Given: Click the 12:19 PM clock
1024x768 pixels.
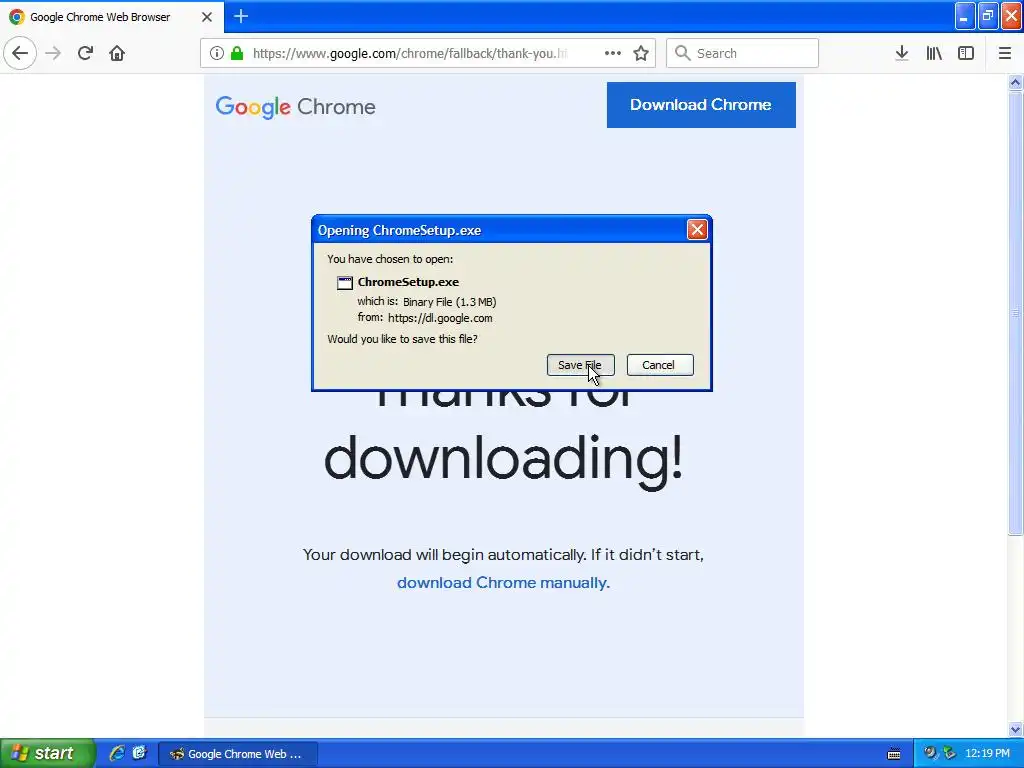Looking at the screenshot, I should click(987, 754).
